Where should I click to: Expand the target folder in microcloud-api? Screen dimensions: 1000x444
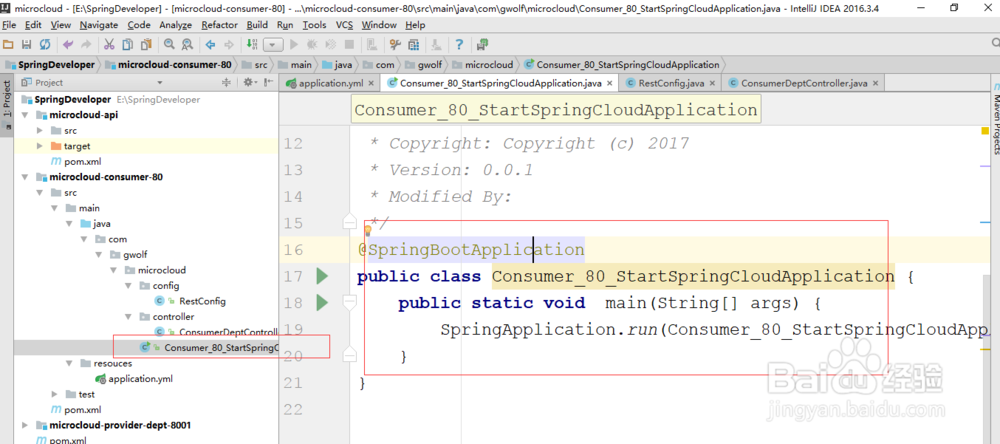click(x=40, y=146)
